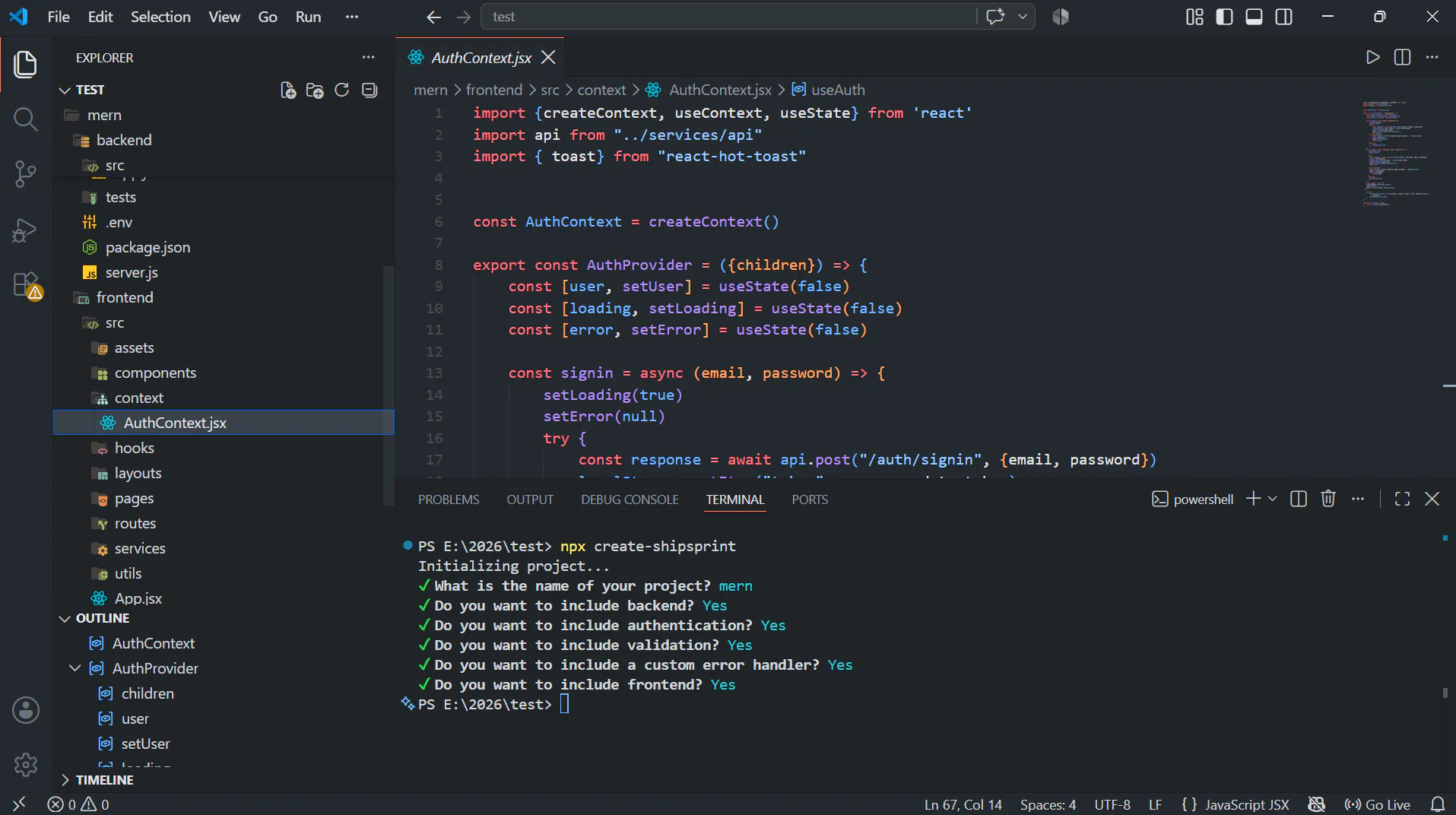This screenshot has width=1456, height=815.
Task: Expand the TIMELINE section
Action: click(x=65, y=780)
